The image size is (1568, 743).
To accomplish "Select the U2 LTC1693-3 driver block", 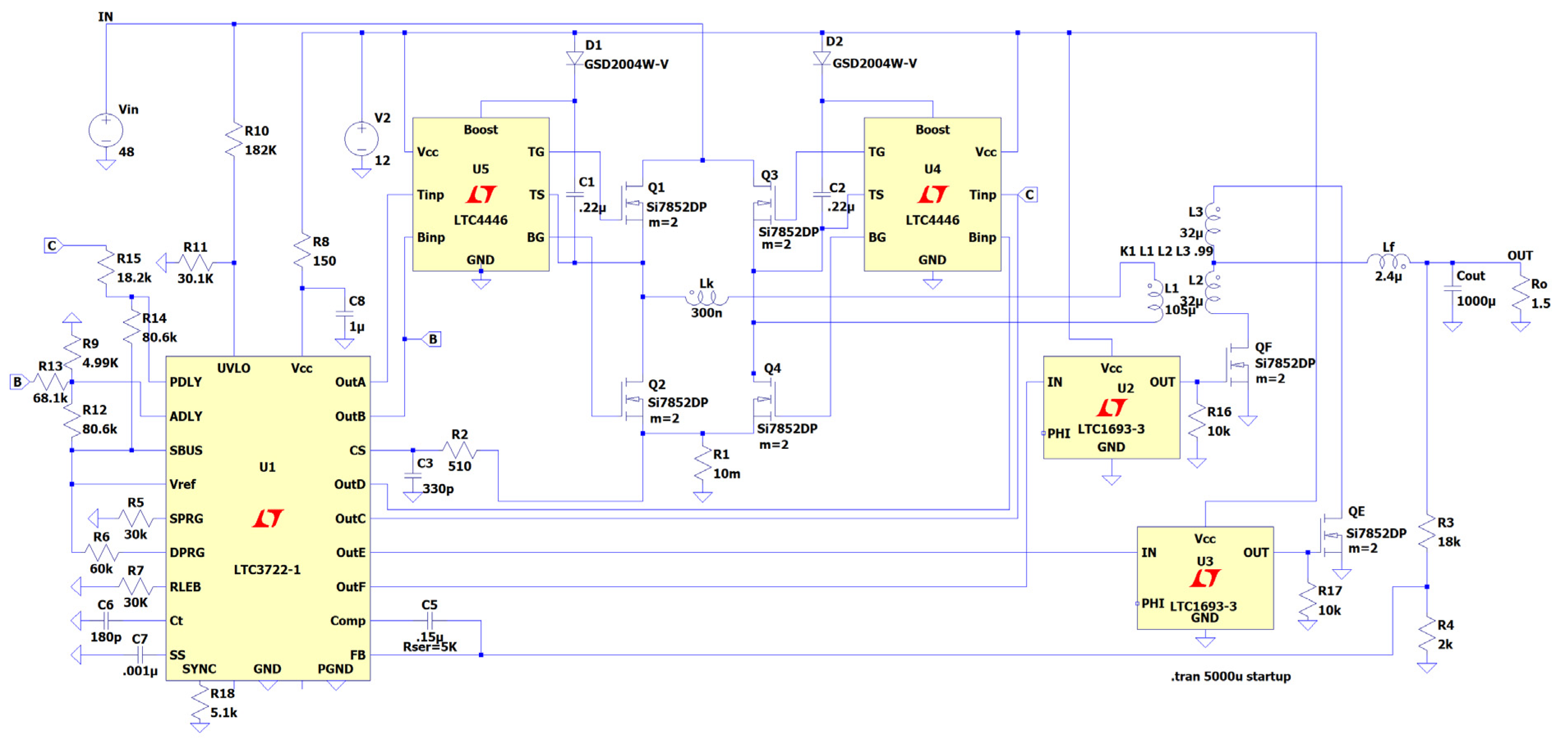I will [1111, 407].
